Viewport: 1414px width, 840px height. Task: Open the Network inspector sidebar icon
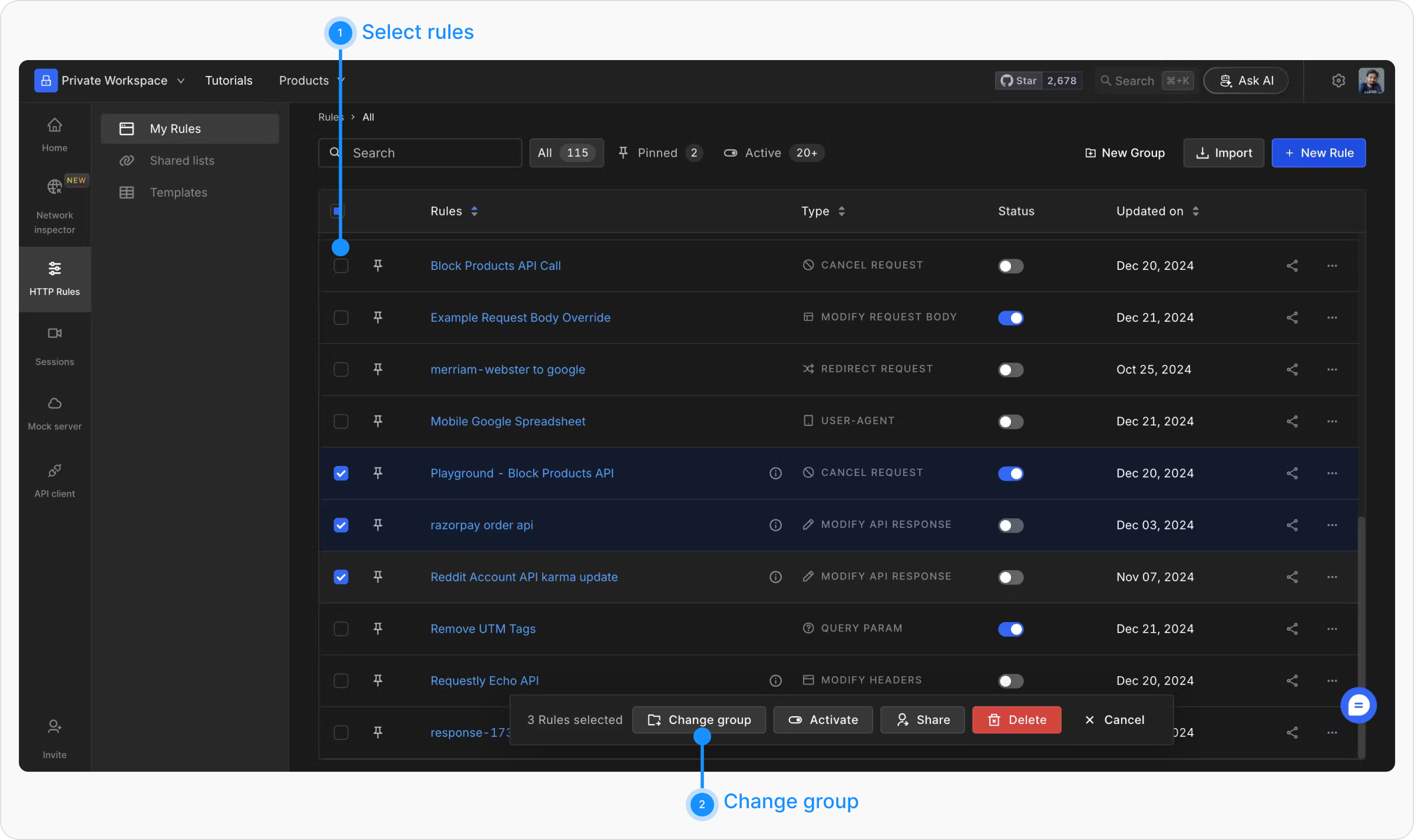(54, 187)
